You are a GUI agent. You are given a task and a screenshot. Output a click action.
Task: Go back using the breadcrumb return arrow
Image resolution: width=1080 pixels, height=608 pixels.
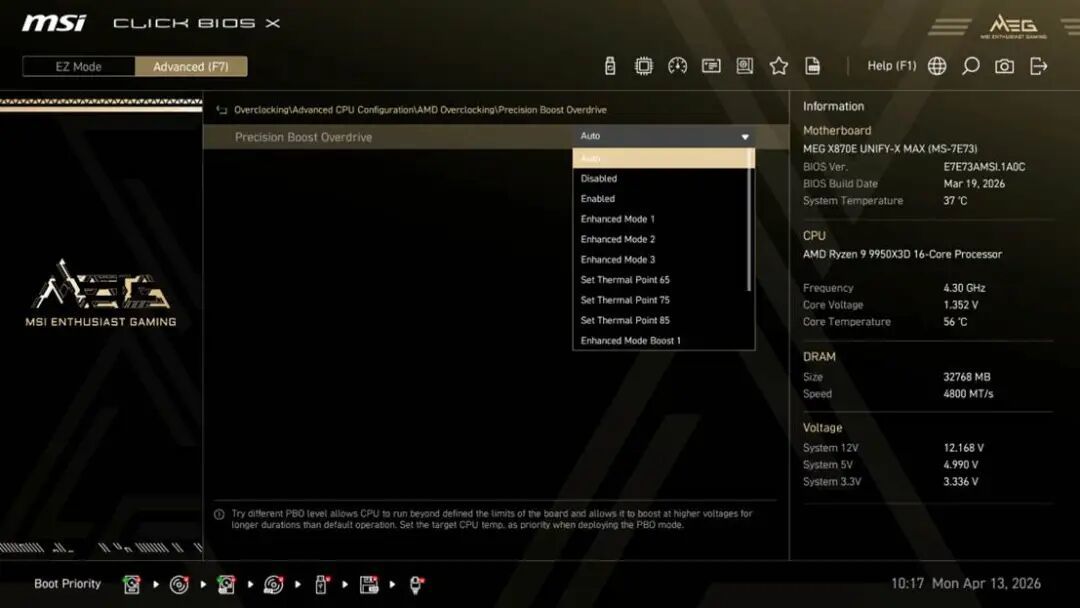[222, 110]
